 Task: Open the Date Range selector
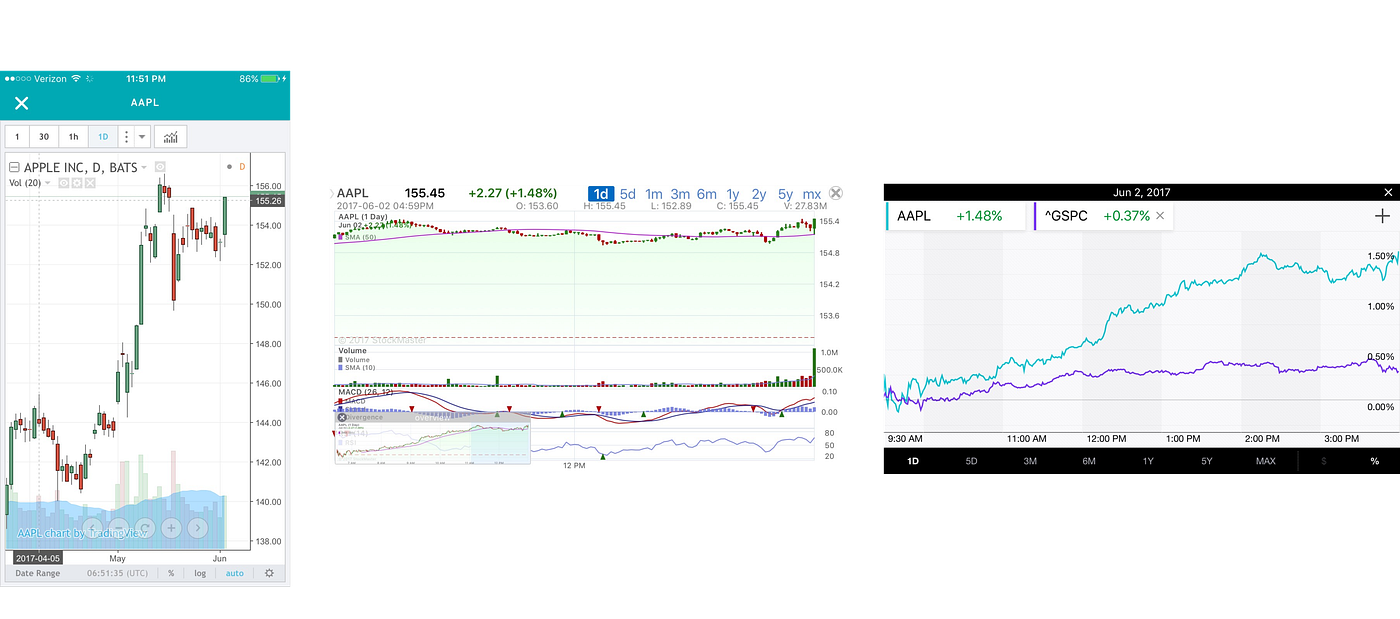[x=37, y=573]
